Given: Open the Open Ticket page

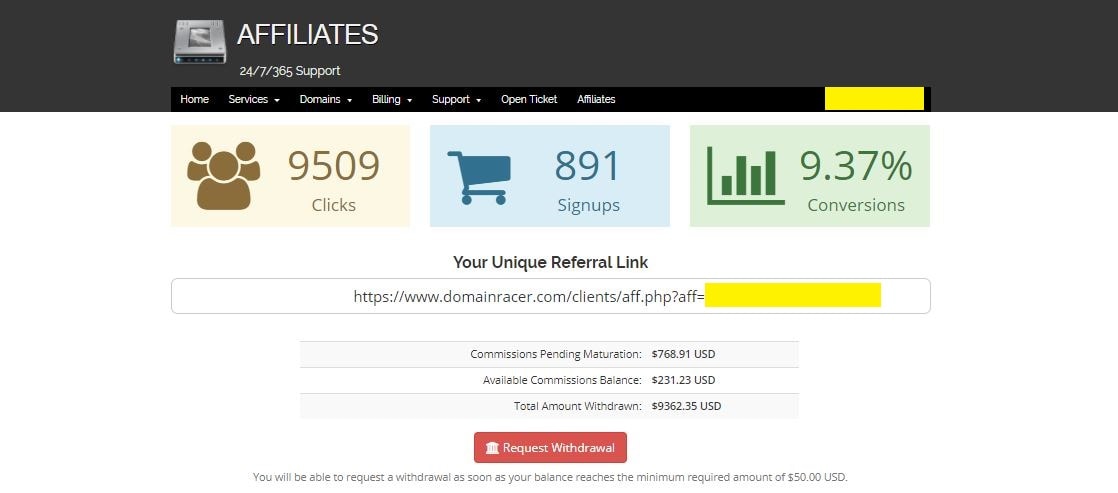Looking at the screenshot, I should (529, 99).
